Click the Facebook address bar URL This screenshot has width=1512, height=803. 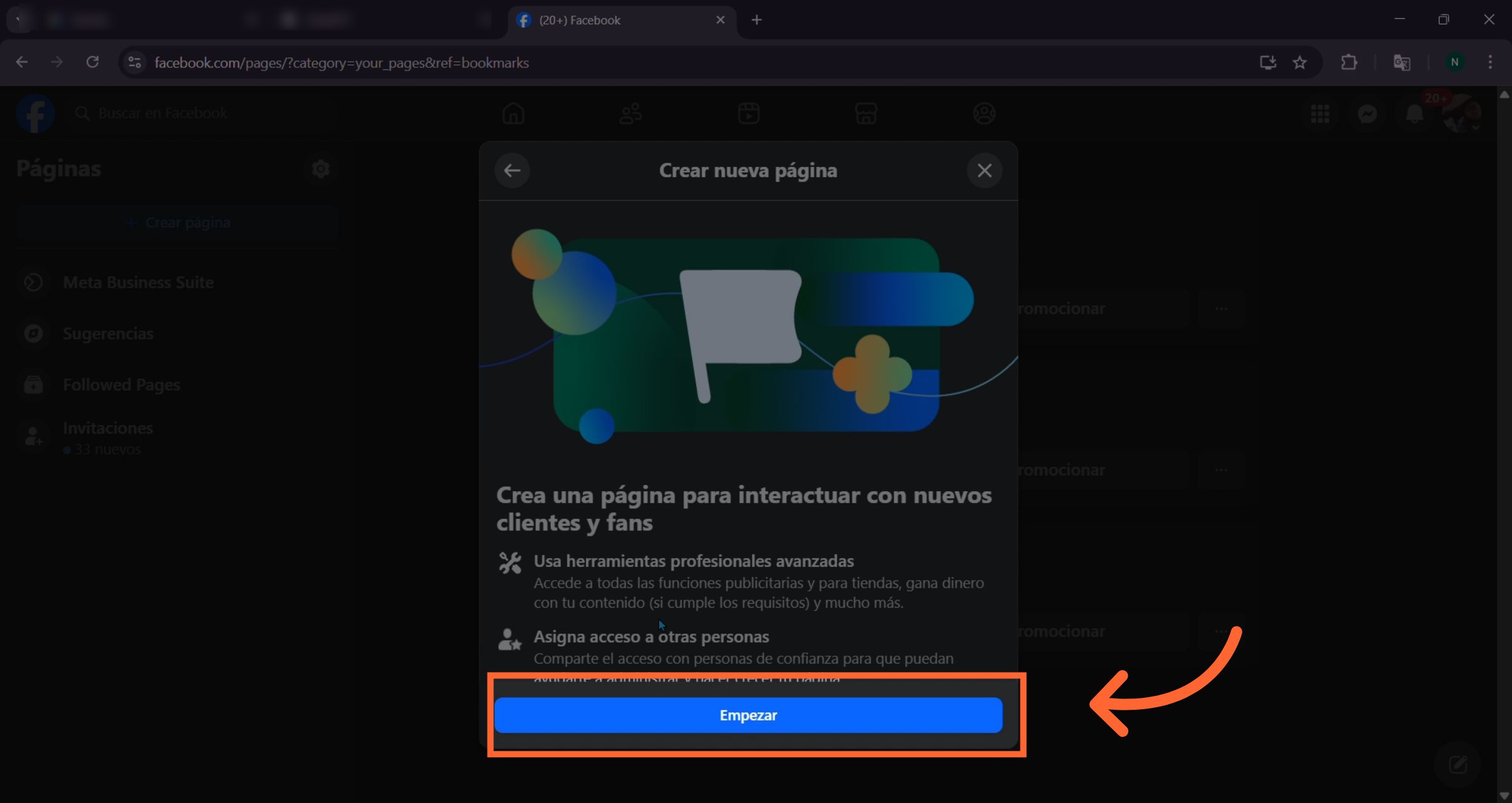click(342, 62)
